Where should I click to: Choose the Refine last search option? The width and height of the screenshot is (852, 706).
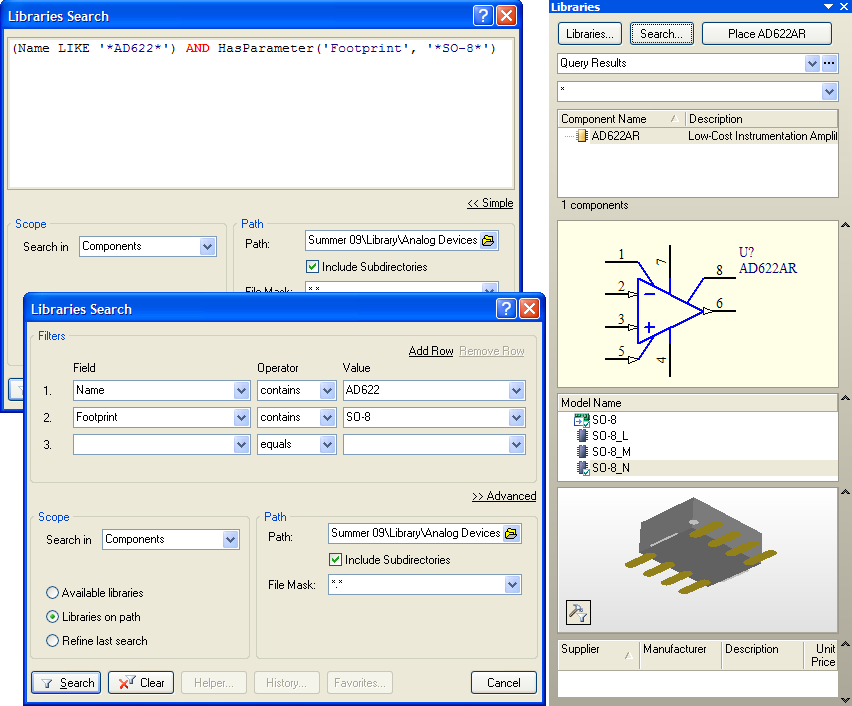click(53, 641)
